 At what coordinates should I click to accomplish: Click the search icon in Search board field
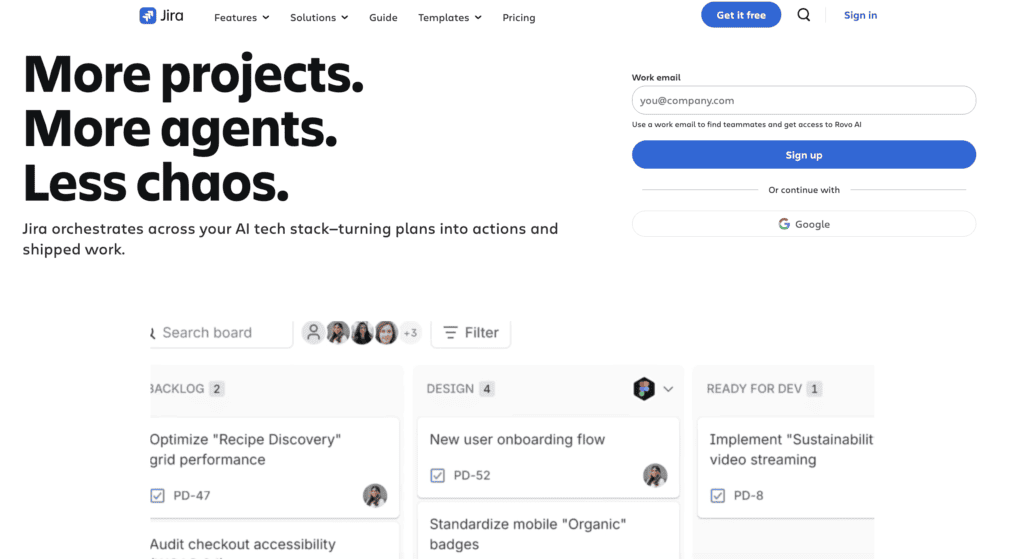click(153, 333)
